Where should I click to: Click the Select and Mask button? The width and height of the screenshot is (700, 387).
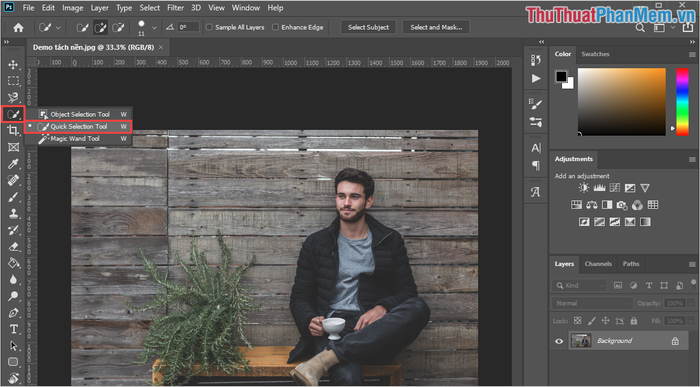(x=436, y=27)
